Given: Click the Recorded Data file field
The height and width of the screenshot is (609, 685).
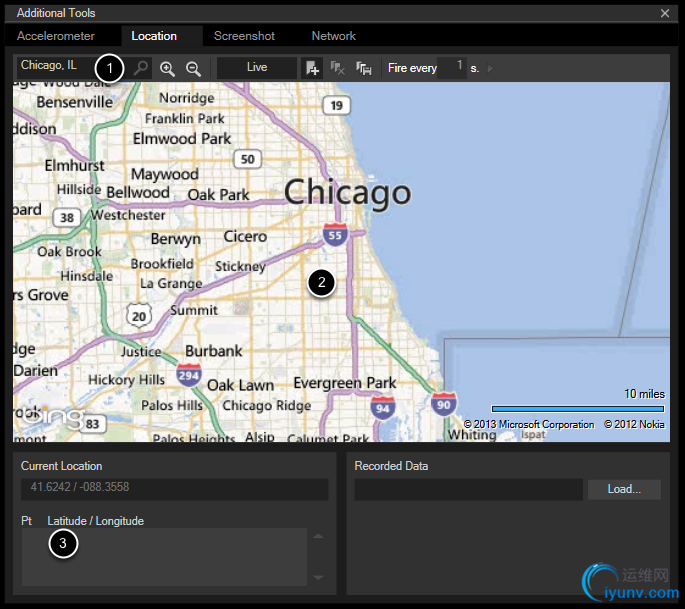Looking at the screenshot, I should pyautogui.click(x=467, y=489).
